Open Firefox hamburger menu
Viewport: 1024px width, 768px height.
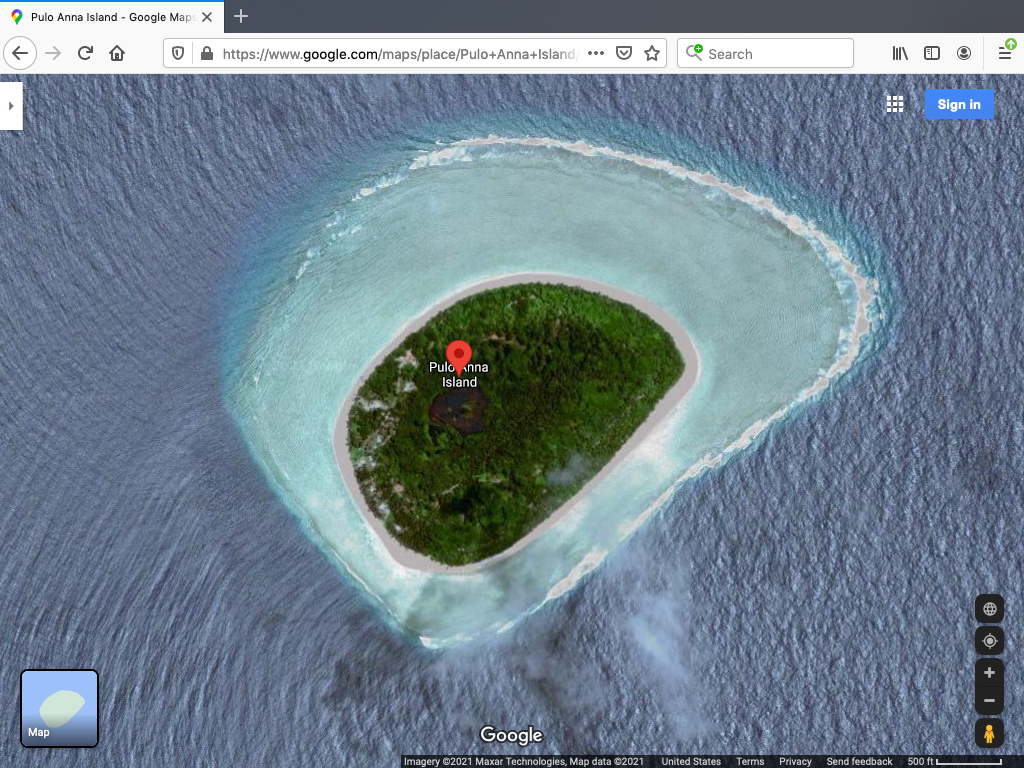tap(1005, 54)
